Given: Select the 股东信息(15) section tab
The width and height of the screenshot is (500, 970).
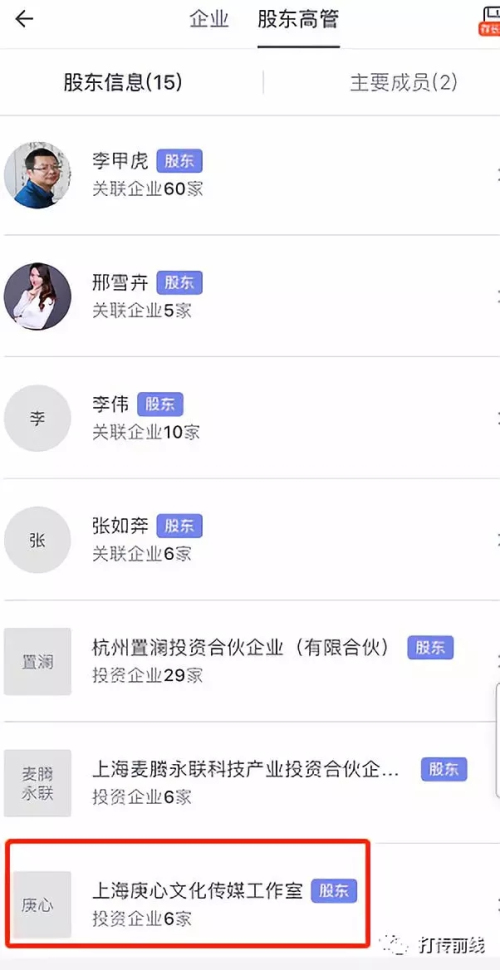Looking at the screenshot, I should (123, 82).
